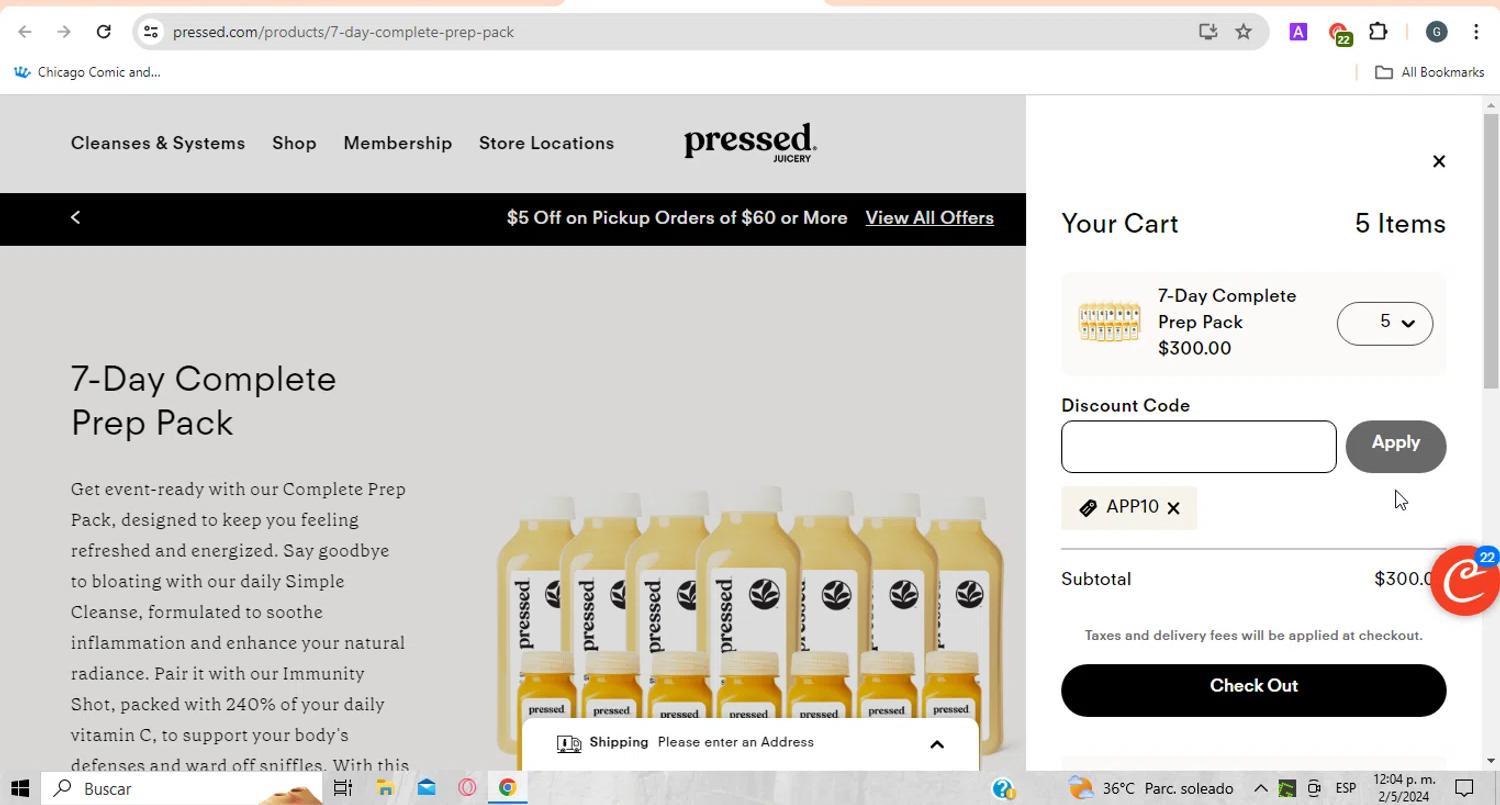Click the address bar URL
This screenshot has width=1500, height=805.
coord(343,32)
